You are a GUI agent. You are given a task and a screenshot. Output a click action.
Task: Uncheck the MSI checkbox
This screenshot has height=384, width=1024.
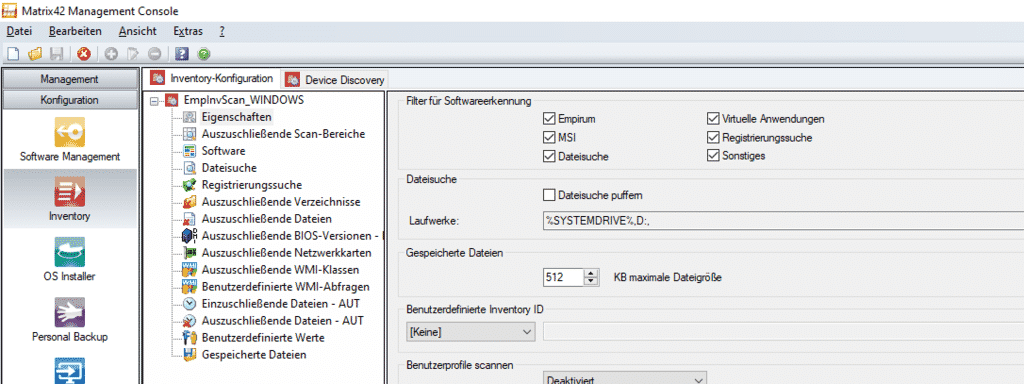(549, 138)
